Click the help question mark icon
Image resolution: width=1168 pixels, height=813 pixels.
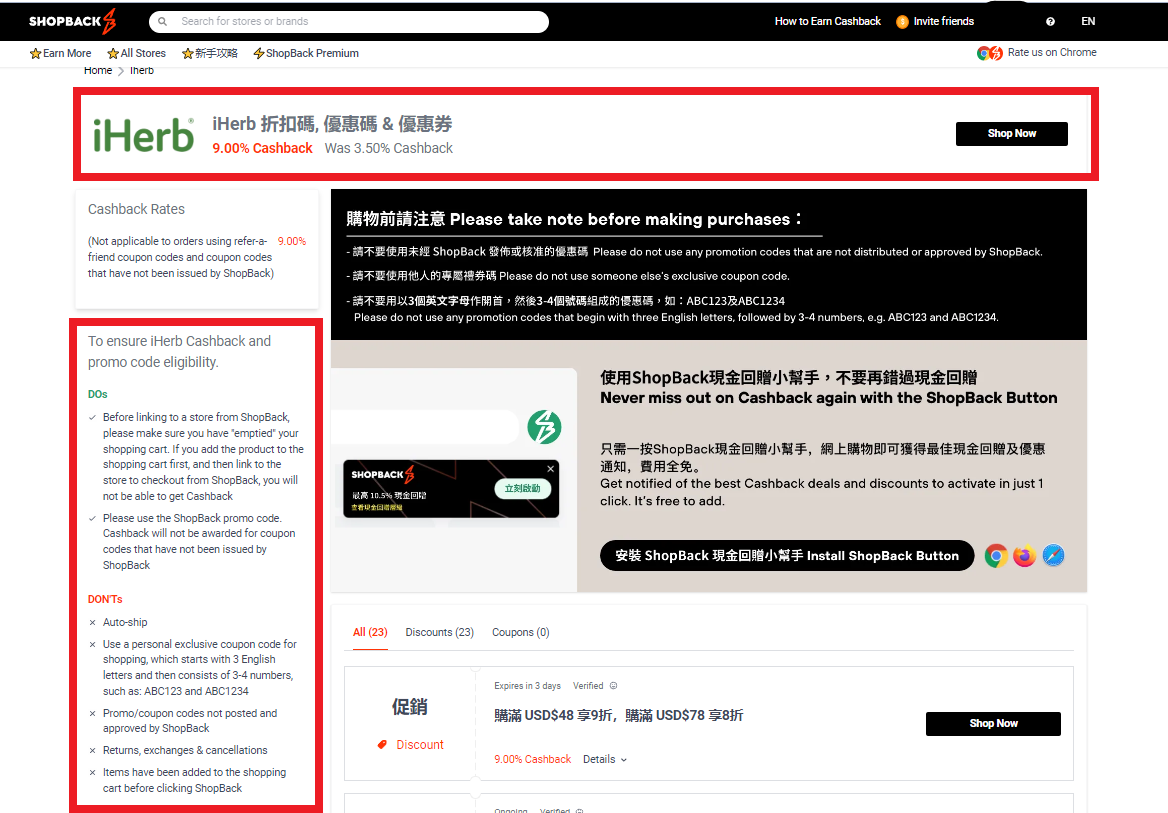[1050, 22]
